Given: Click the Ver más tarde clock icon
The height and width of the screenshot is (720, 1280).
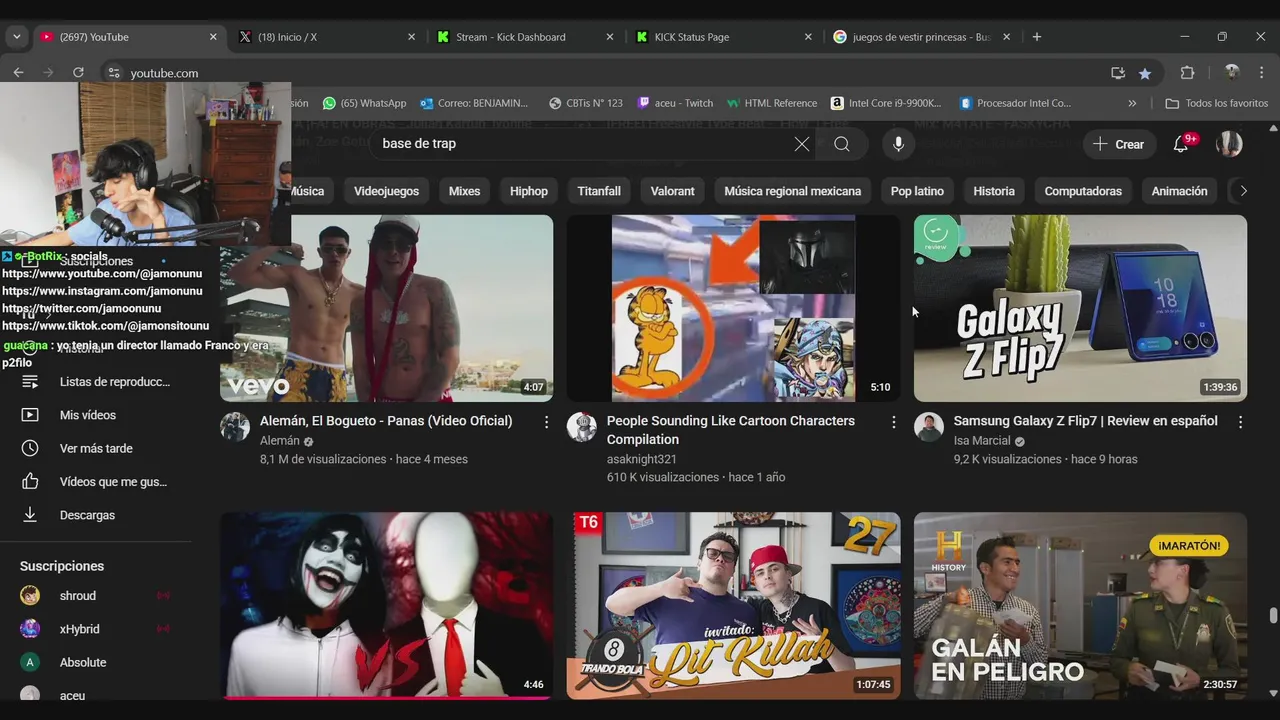Looking at the screenshot, I should tap(30, 448).
